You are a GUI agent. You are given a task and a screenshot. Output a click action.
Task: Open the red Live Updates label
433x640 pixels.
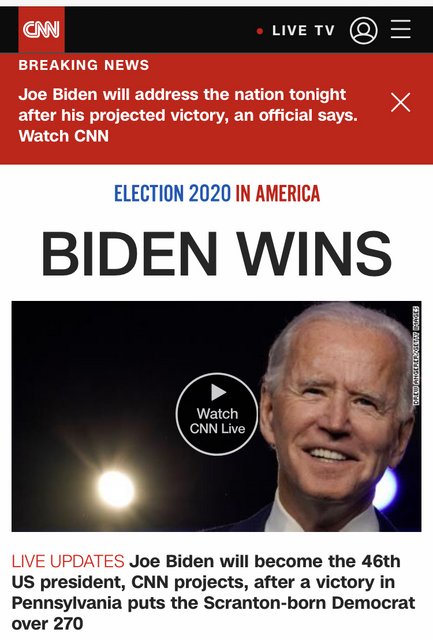tap(68, 561)
